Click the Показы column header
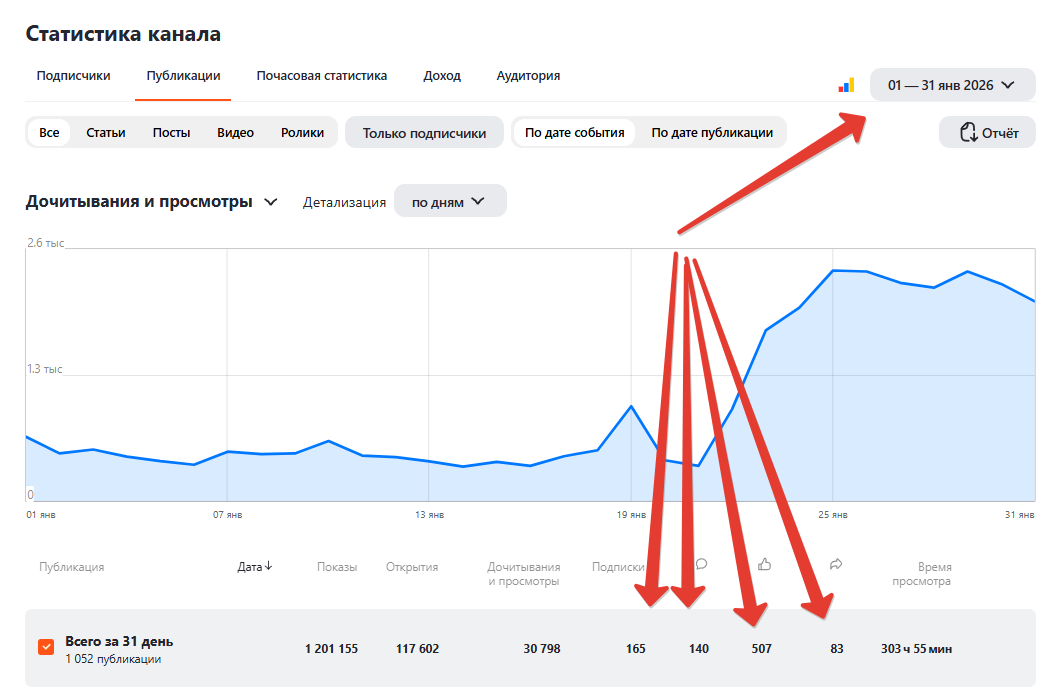This screenshot has width=1055, height=696. point(337,567)
